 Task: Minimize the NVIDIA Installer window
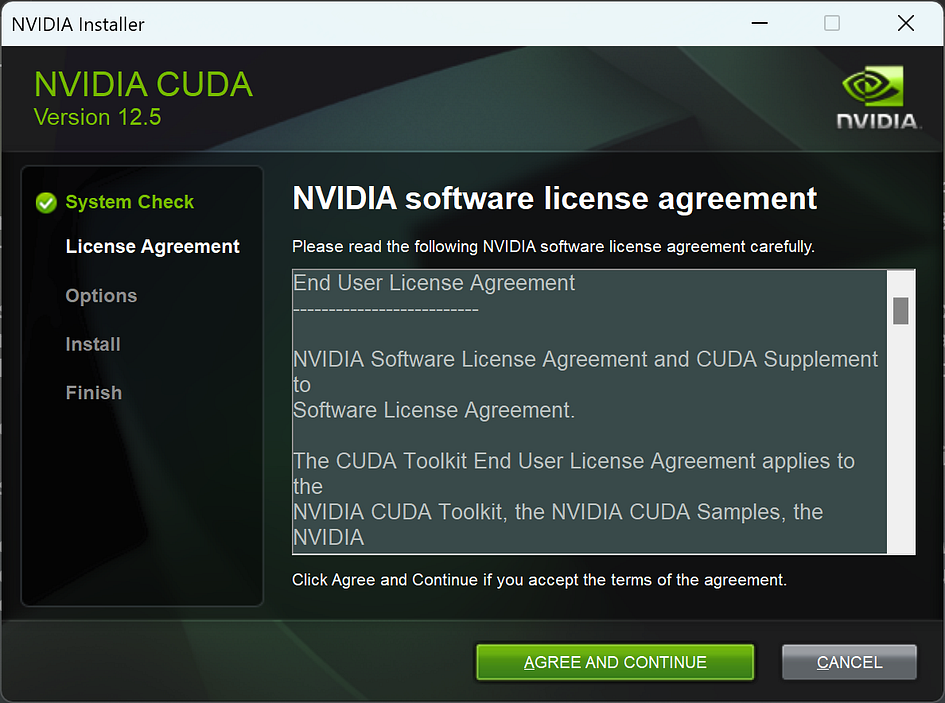coord(759,24)
